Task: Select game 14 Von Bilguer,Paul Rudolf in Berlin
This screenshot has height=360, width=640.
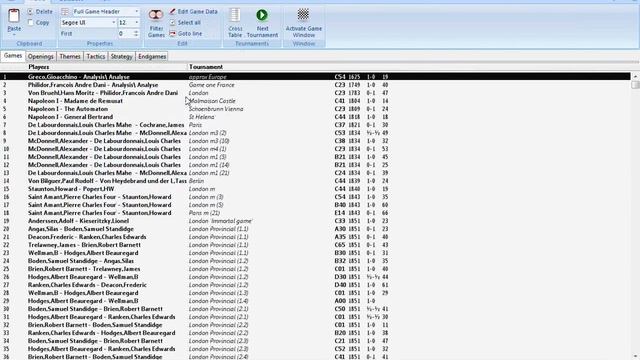Action: tap(316, 181)
